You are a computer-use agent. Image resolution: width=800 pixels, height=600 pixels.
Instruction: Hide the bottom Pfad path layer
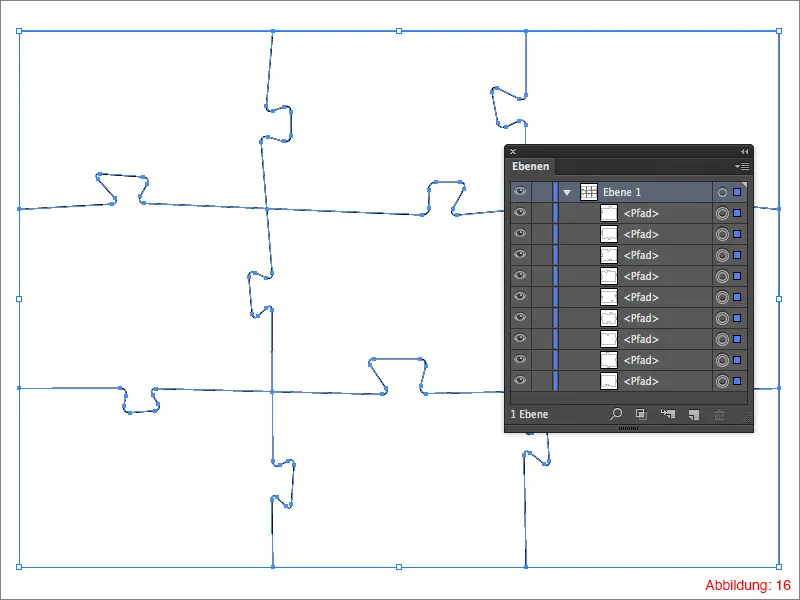[x=520, y=380]
